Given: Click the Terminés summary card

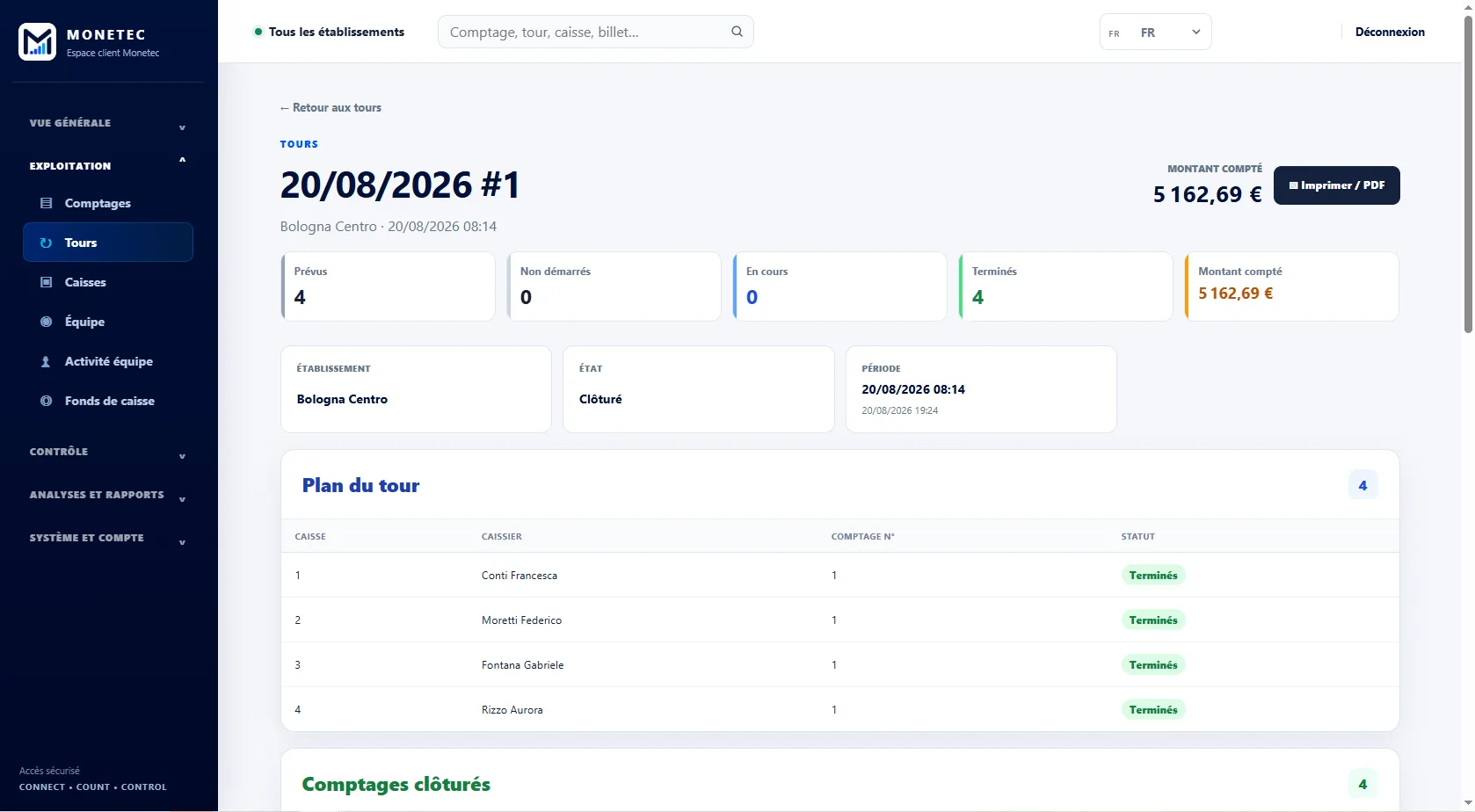Looking at the screenshot, I should (x=1065, y=286).
